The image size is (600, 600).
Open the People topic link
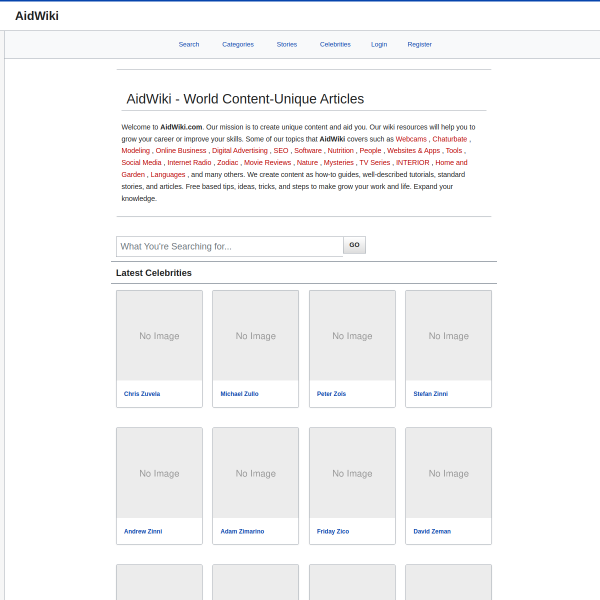(x=370, y=150)
